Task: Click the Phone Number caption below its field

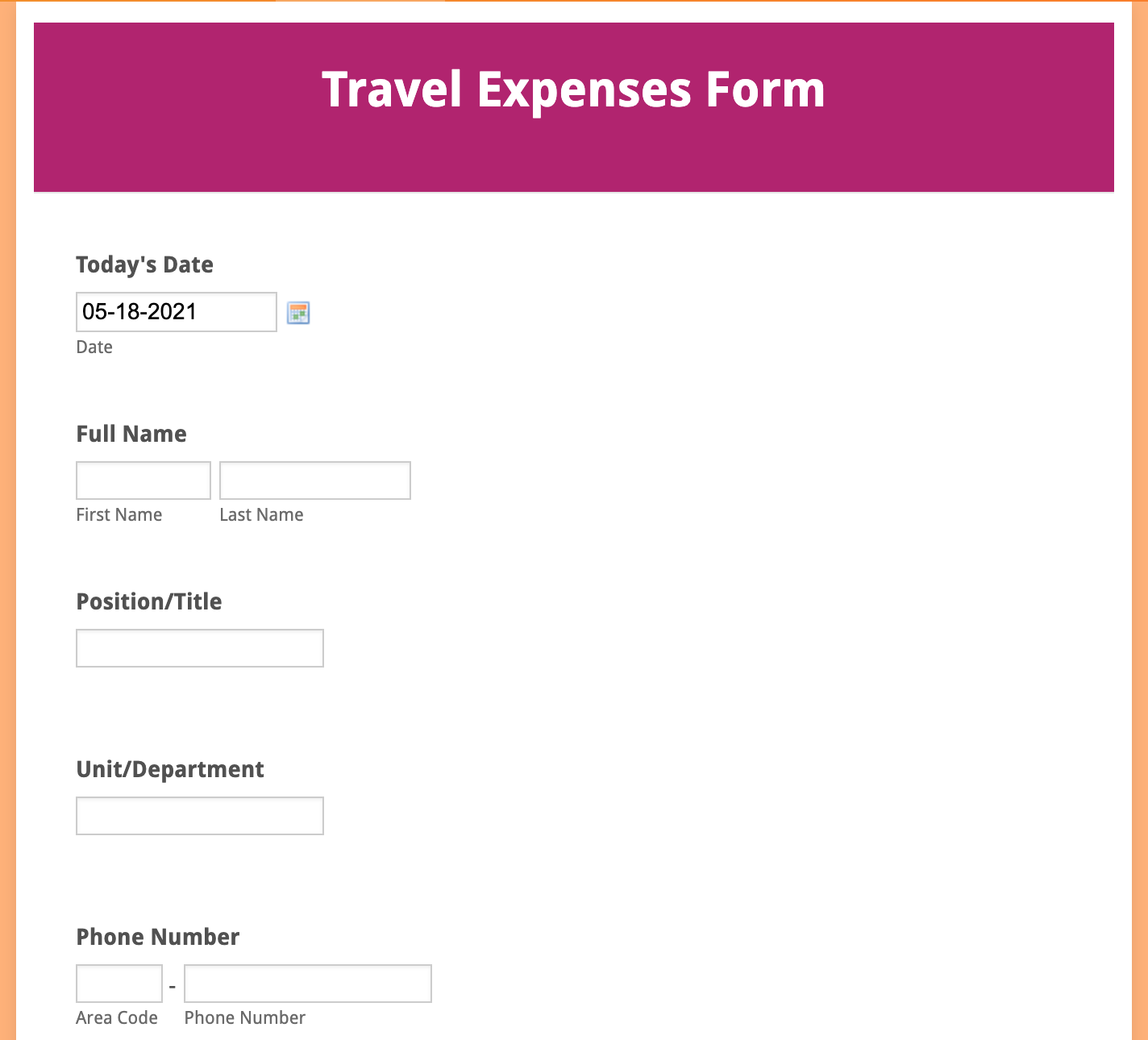Action: coord(244,1017)
